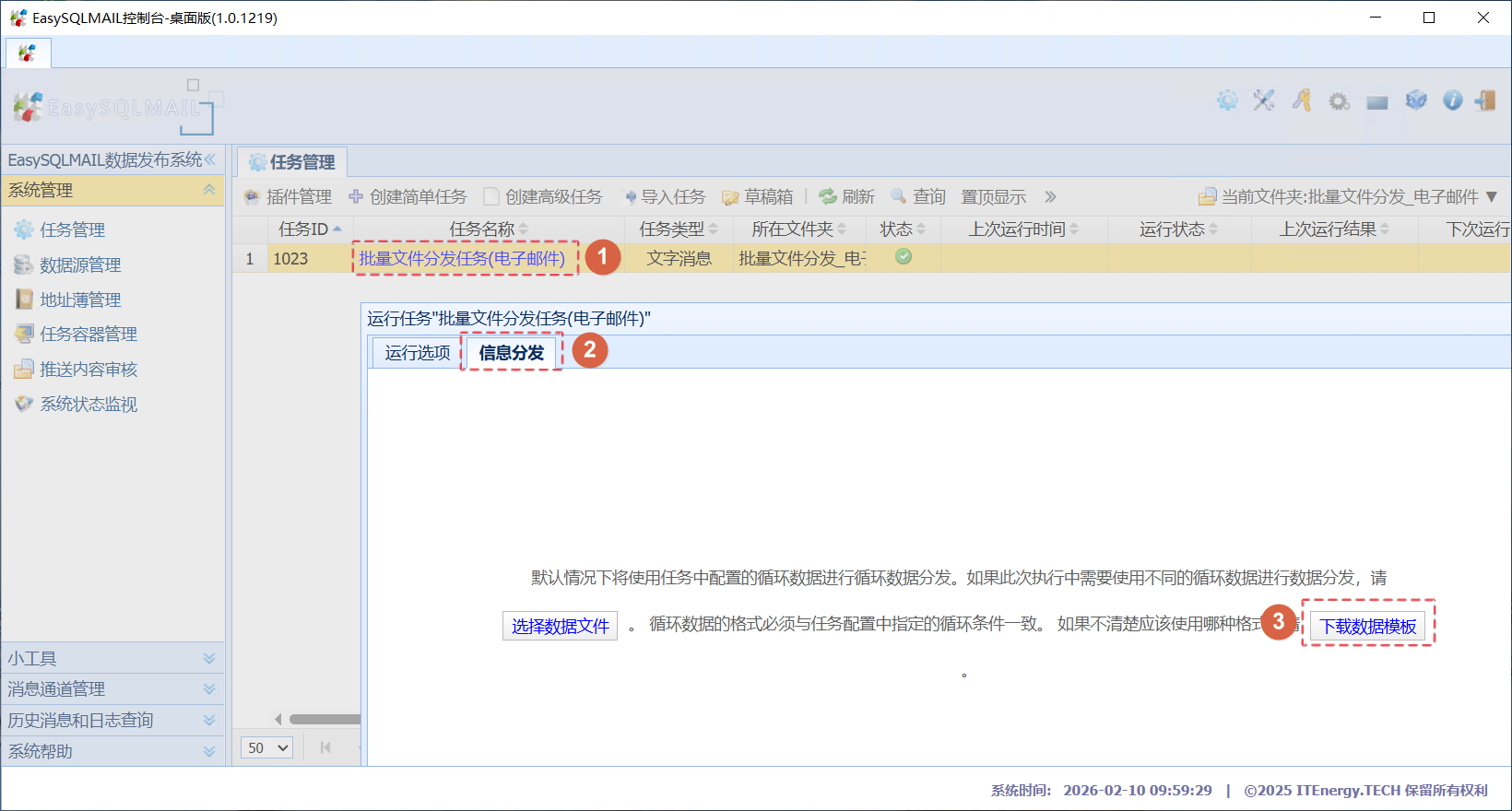Click 创建简单任务 in the toolbar
The width and height of the screenshot is (1512, 811).
click(408, 196)
